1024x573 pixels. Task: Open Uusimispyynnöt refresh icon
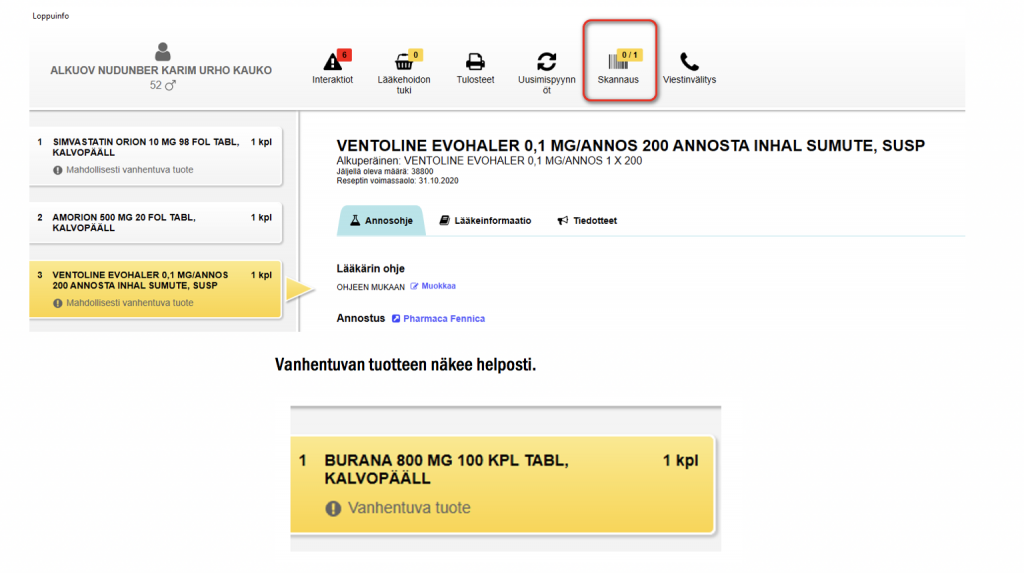[547, 62]
